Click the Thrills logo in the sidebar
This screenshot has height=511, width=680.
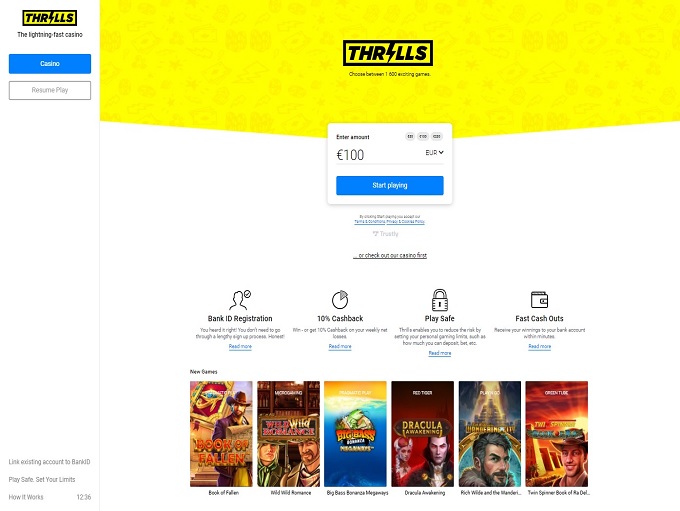point(50,18)
